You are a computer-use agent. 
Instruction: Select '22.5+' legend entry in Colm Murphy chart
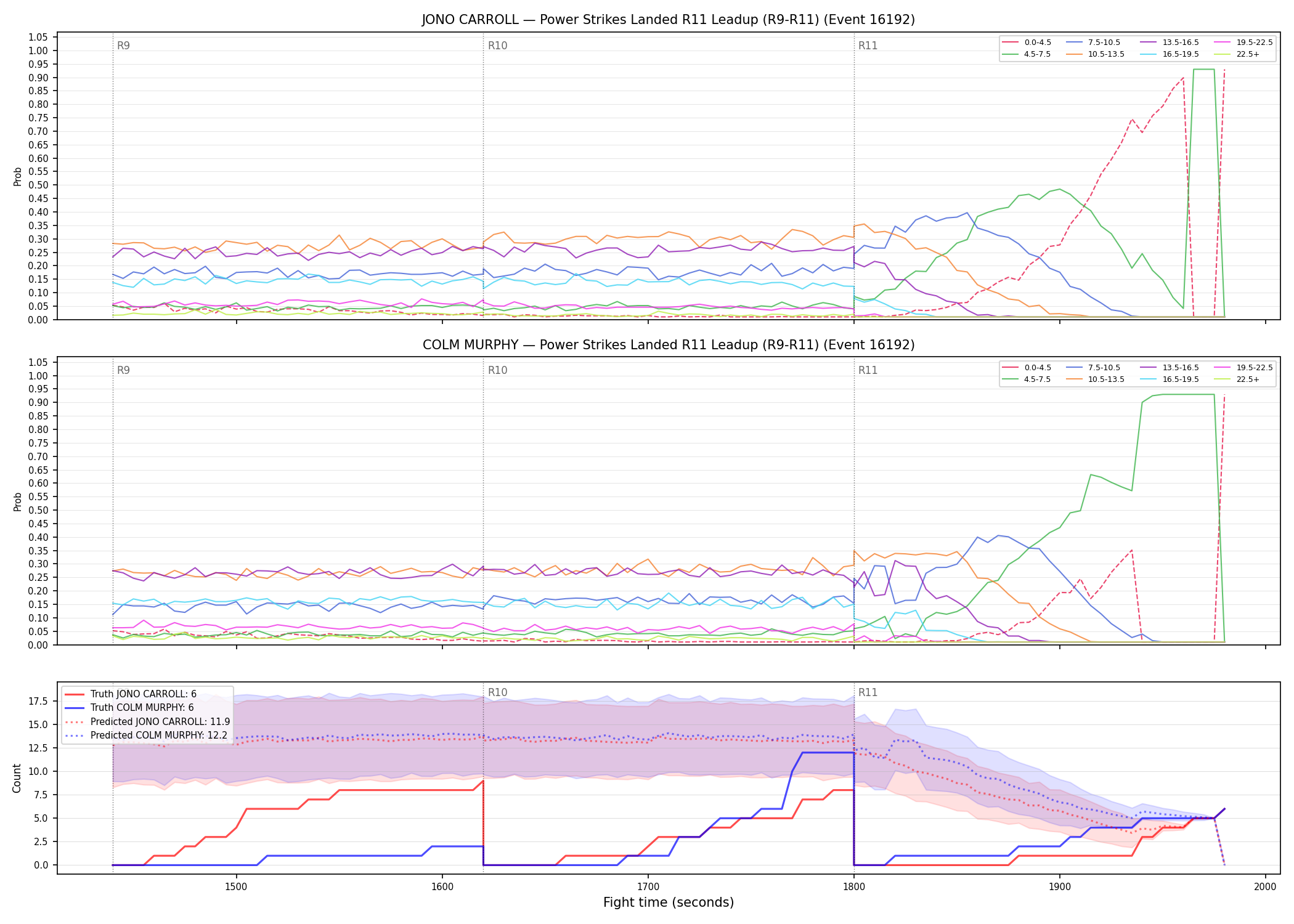[1237, 379]
